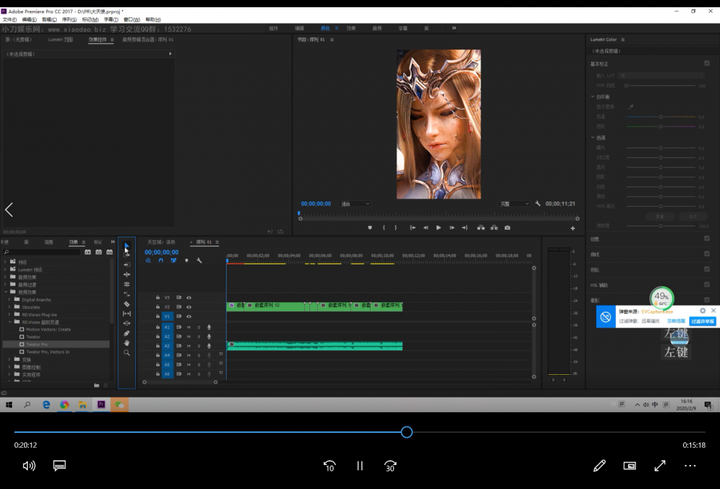The height and width of the screenshot is (489, 720).
Task: Select the Selection tool in Premiere toolbar
Action: 127,245
